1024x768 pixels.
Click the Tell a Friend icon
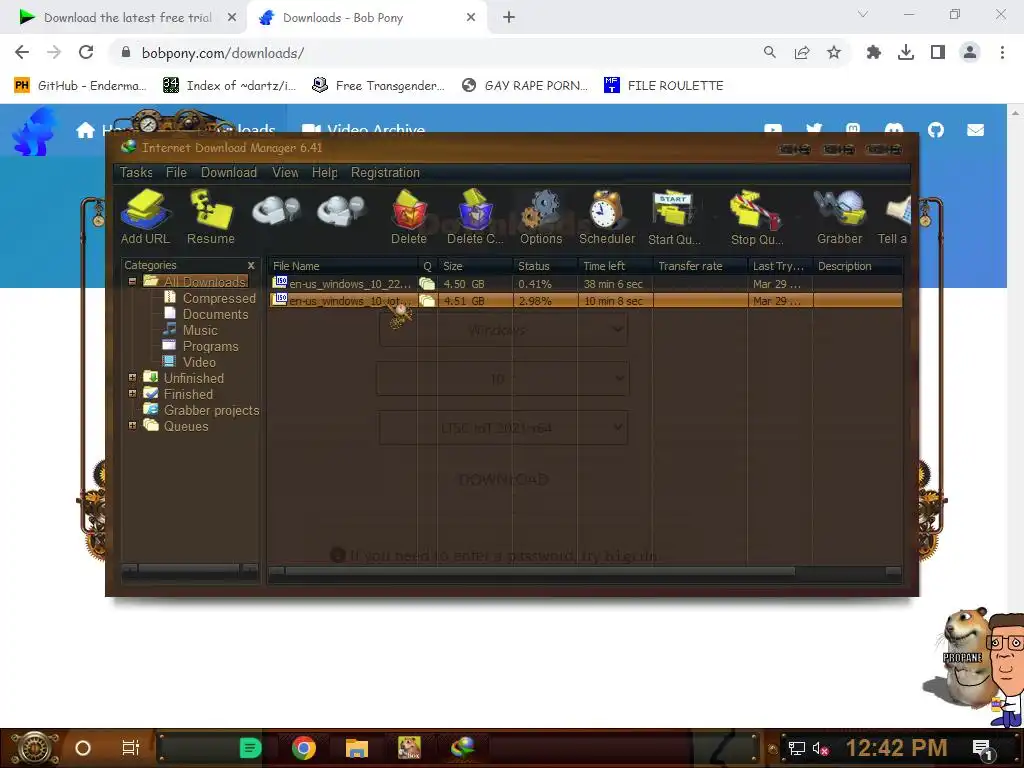click(893, 217)
